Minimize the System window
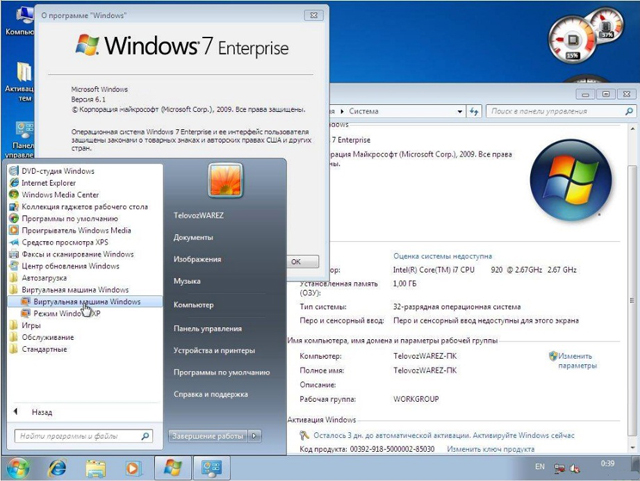The width and height of the screenshot is (640, 481). click(x=585, y=94)
